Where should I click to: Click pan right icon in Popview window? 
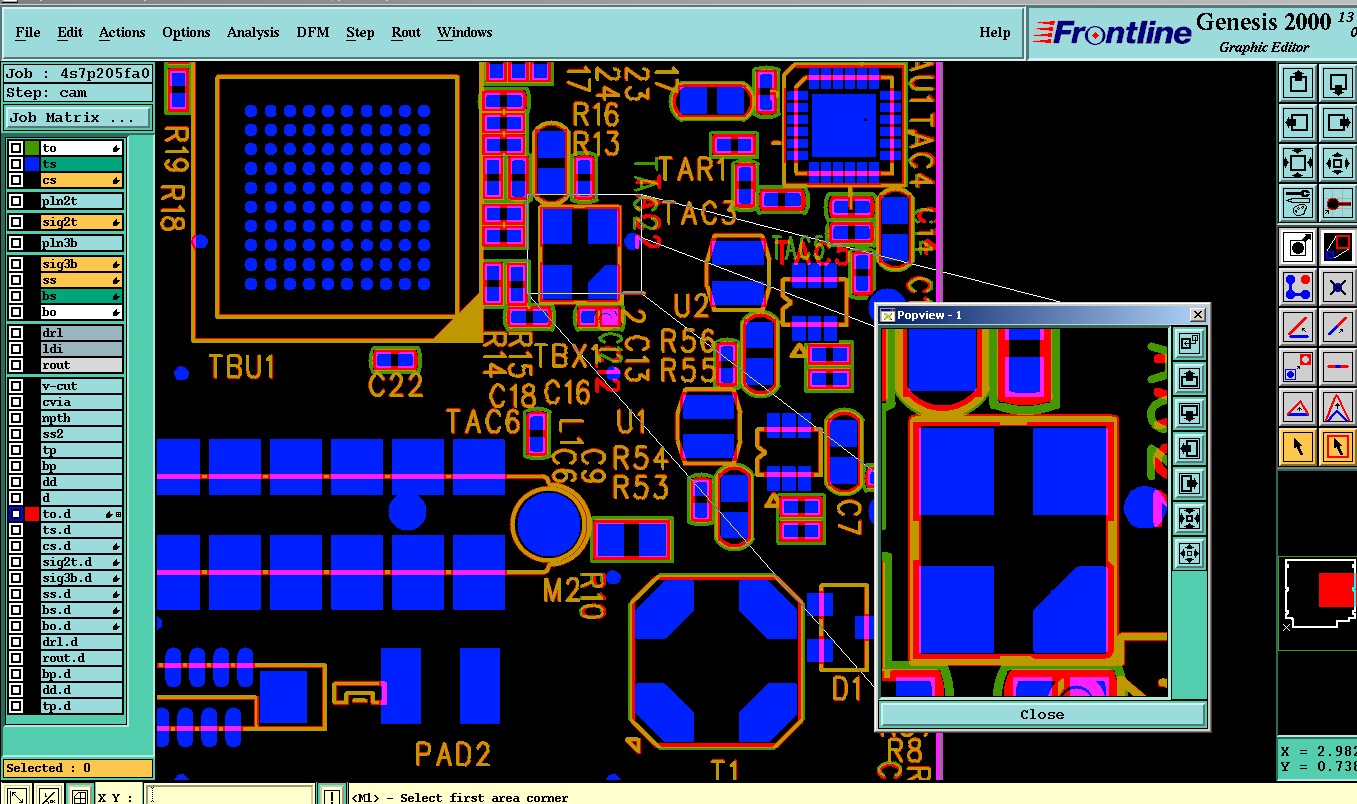tap(1189, 484)
